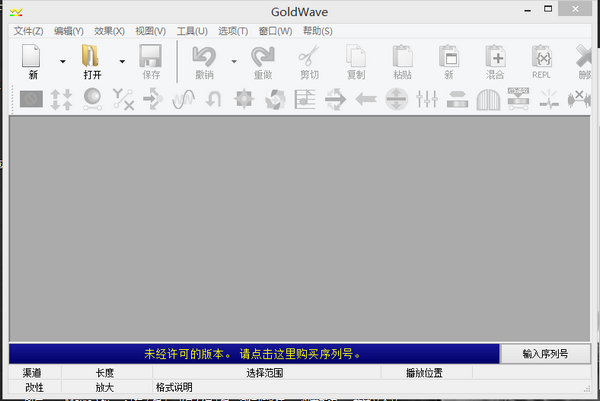Click the gear mechanize effect icon
This screenshot has height=401, width=600.
click(244, 99)
